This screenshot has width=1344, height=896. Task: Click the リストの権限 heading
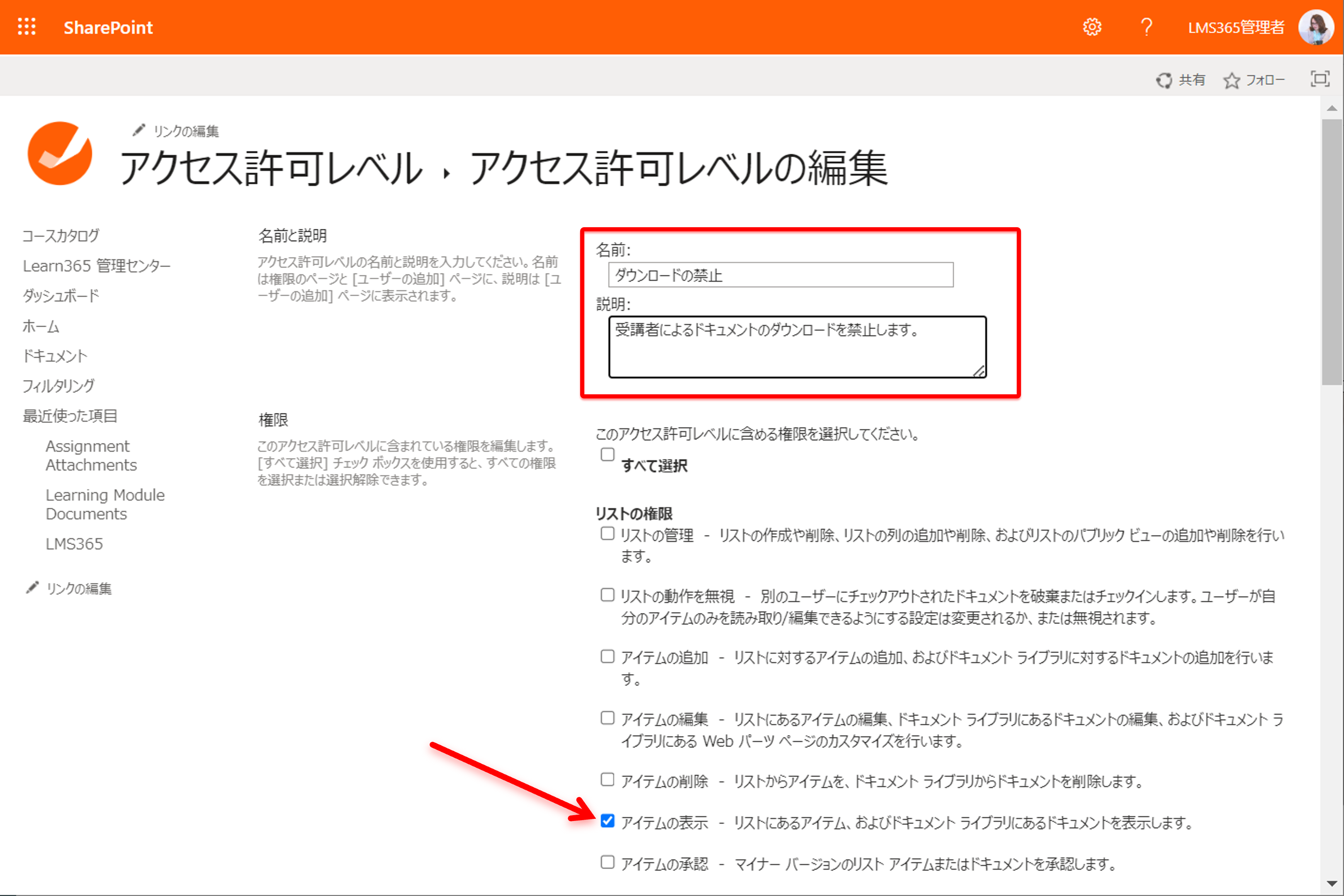click(x=634, y=513)
